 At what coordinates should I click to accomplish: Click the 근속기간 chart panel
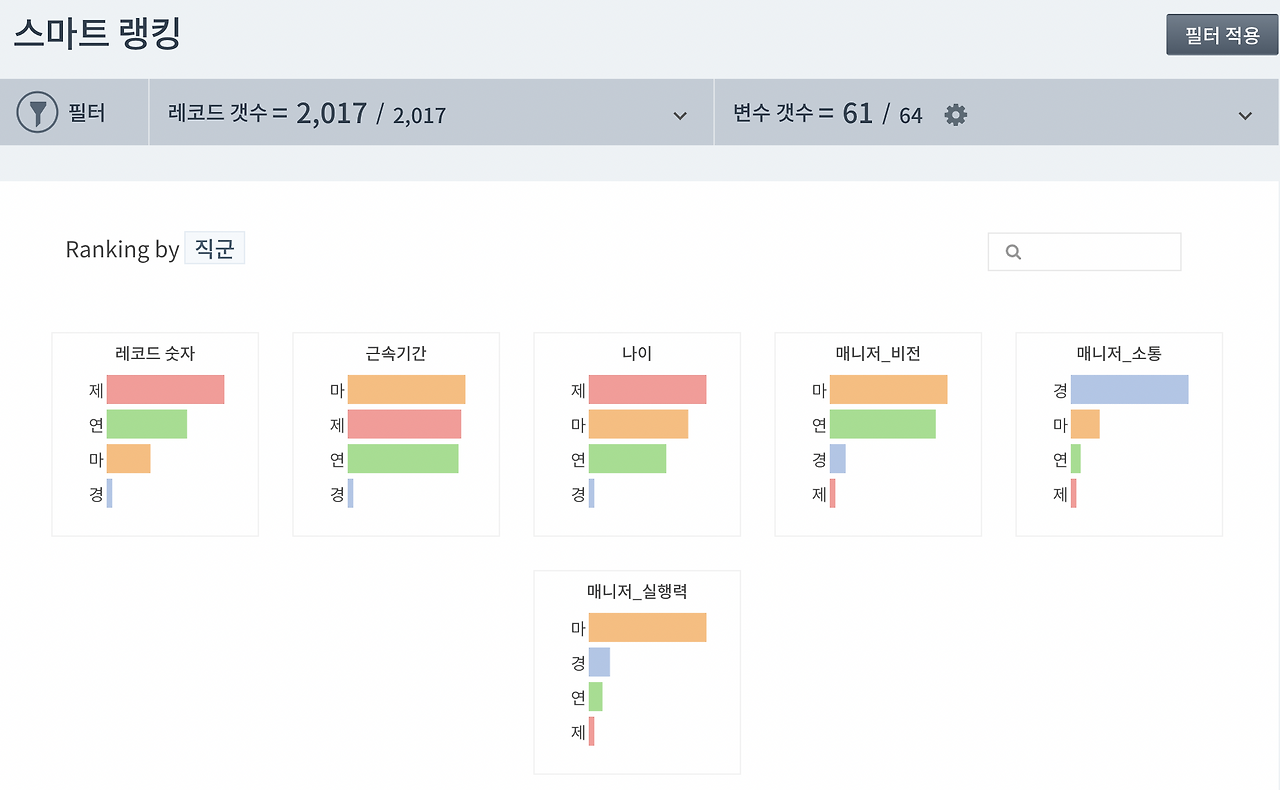(x=395, y=434)
